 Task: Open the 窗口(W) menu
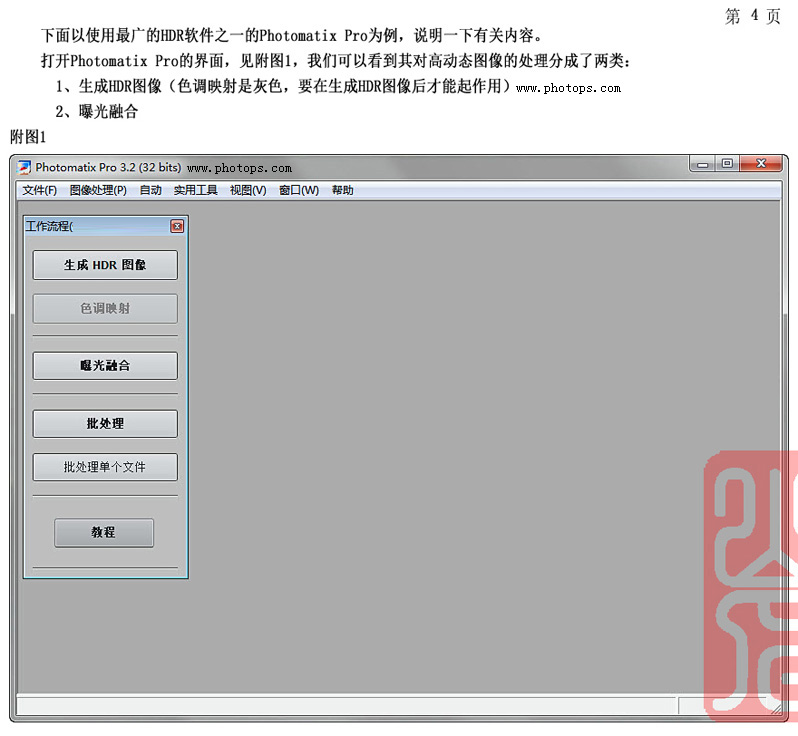pyautogui.click(x=299, y=190)
